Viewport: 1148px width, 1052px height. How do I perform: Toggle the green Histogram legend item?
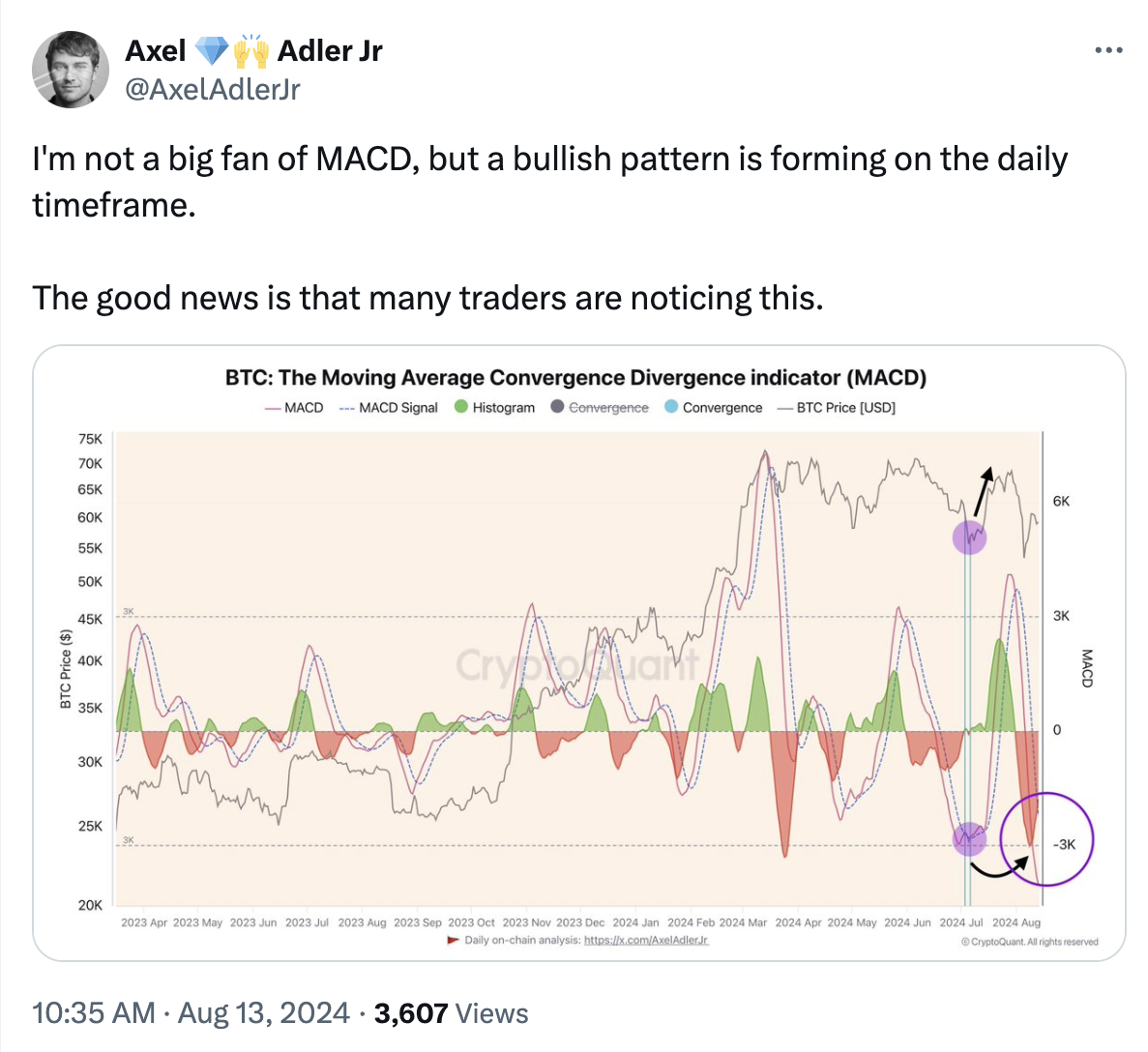(494, 408)
